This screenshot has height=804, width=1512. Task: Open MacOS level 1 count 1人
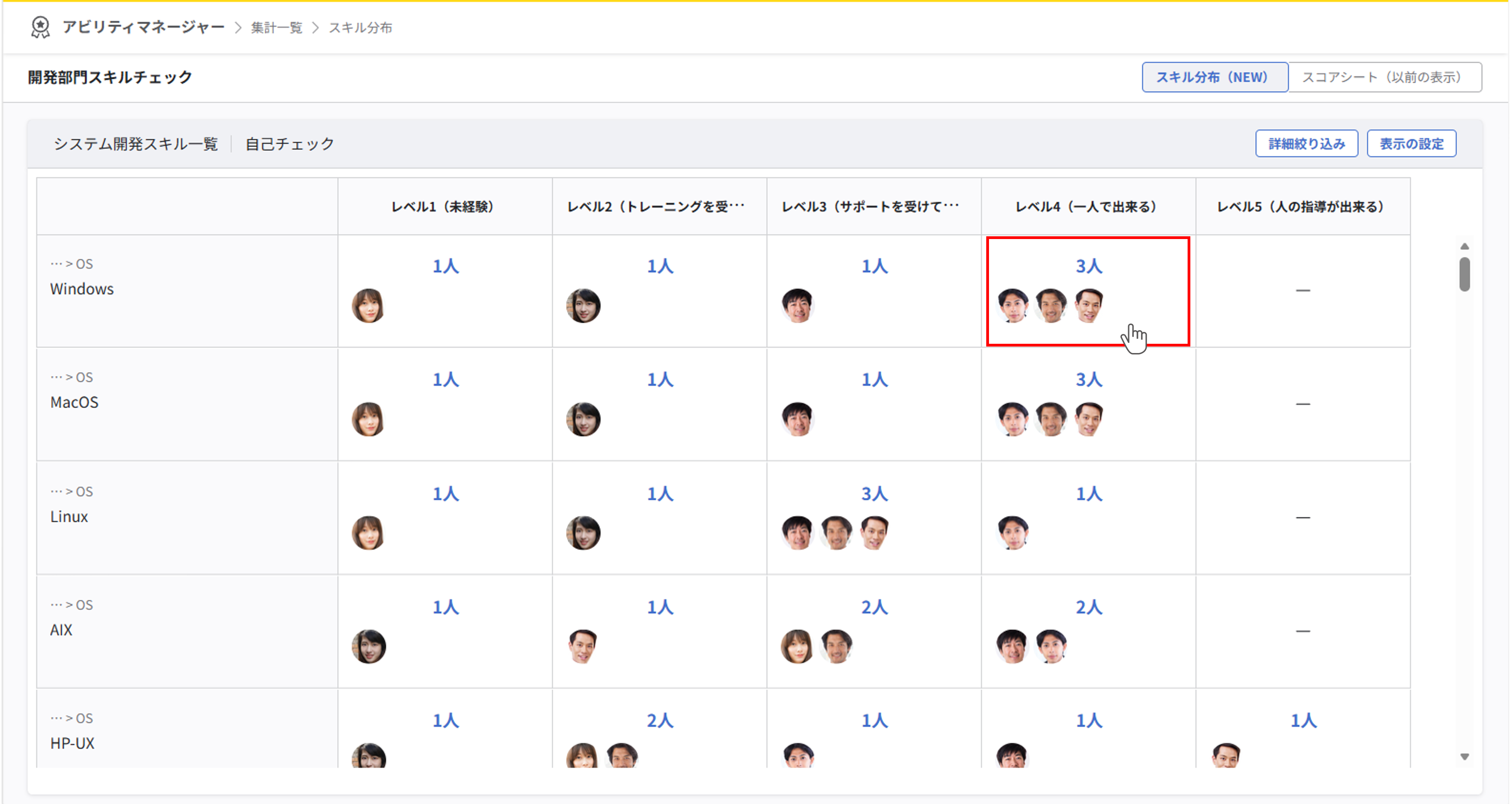[445, 380]
